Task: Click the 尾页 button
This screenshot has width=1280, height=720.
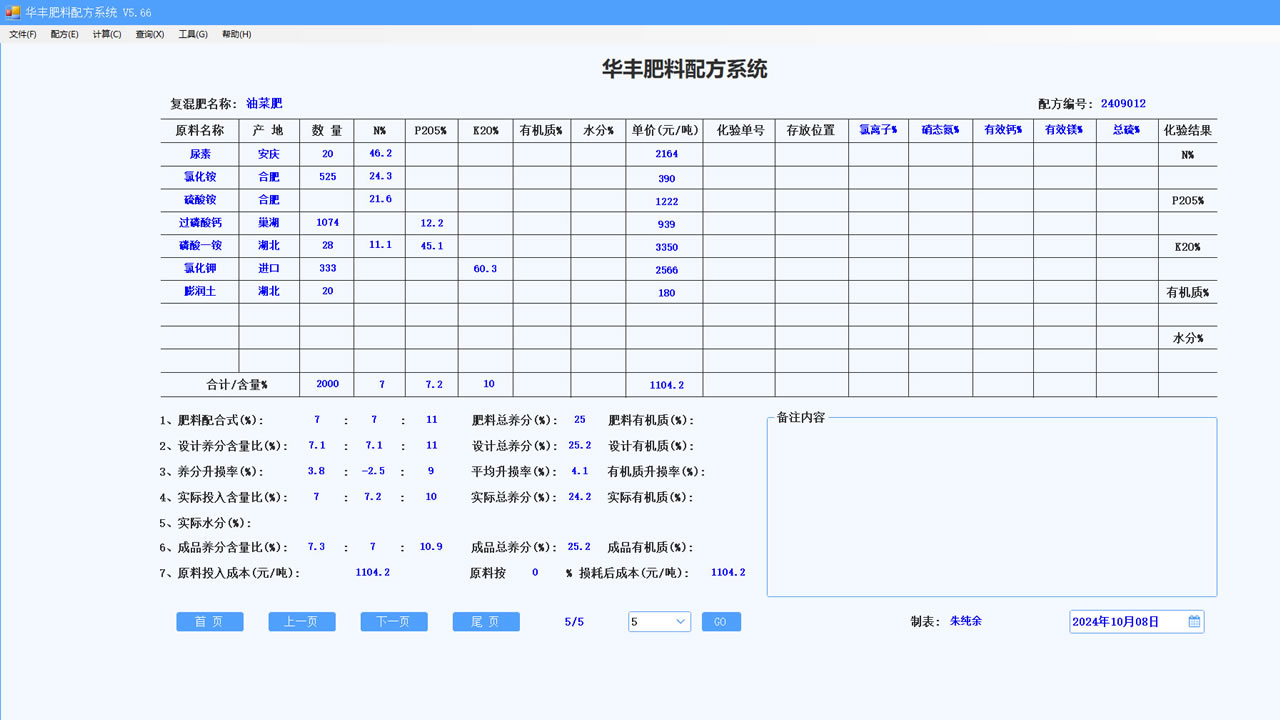Action: point(485,621)
